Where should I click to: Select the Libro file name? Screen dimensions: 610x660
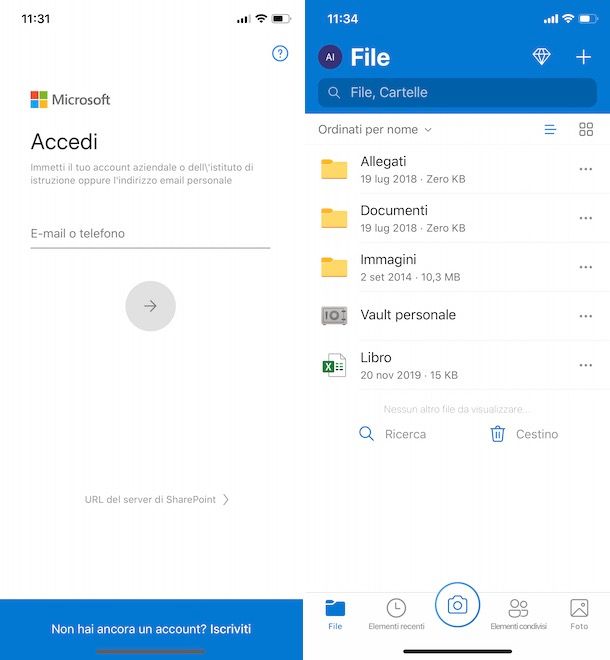tap(376, 358)
